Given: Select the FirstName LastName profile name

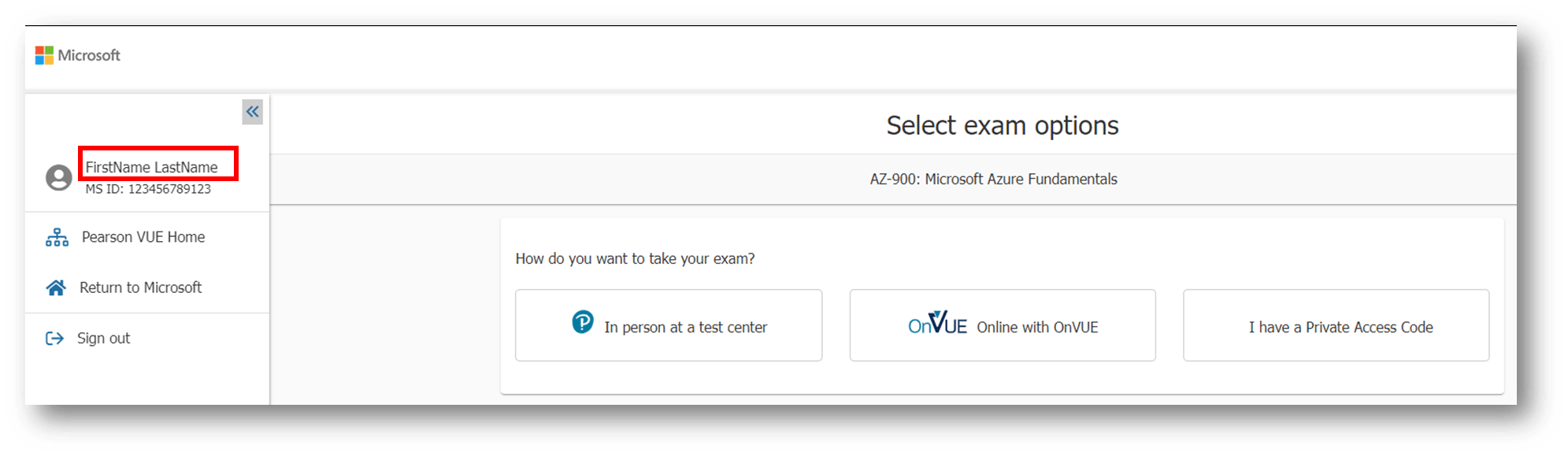Looking at the screenshot, I should coord(151,167).
